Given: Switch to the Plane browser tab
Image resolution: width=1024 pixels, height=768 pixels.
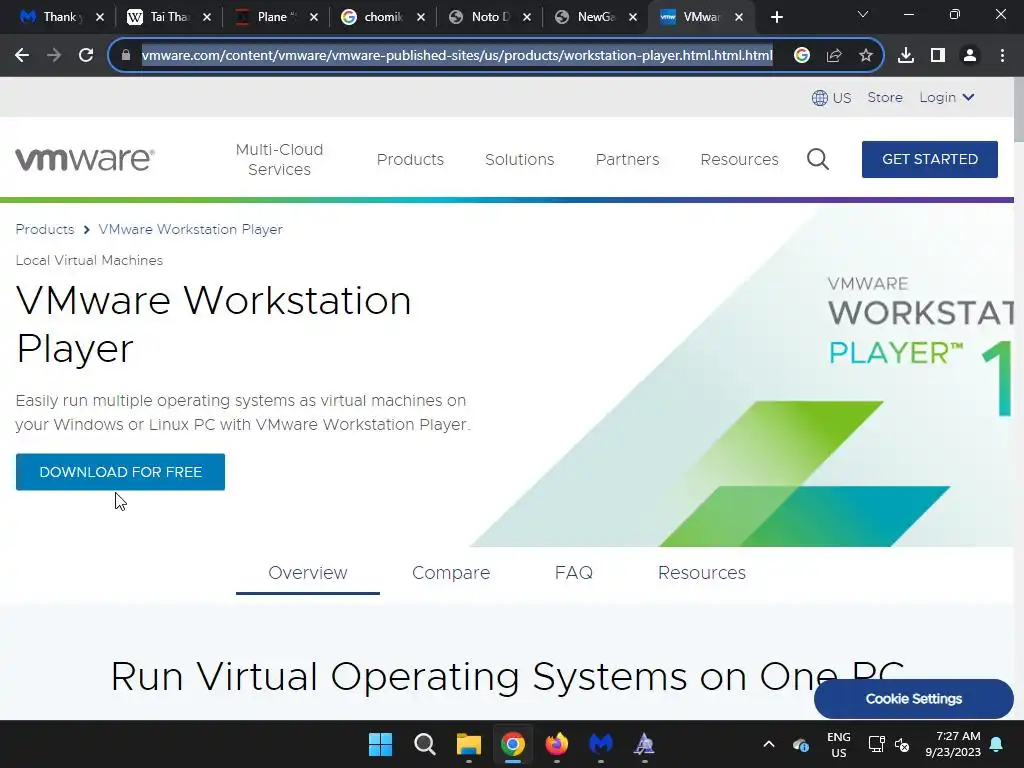Looking at the screenshot, I should [275, 17].
